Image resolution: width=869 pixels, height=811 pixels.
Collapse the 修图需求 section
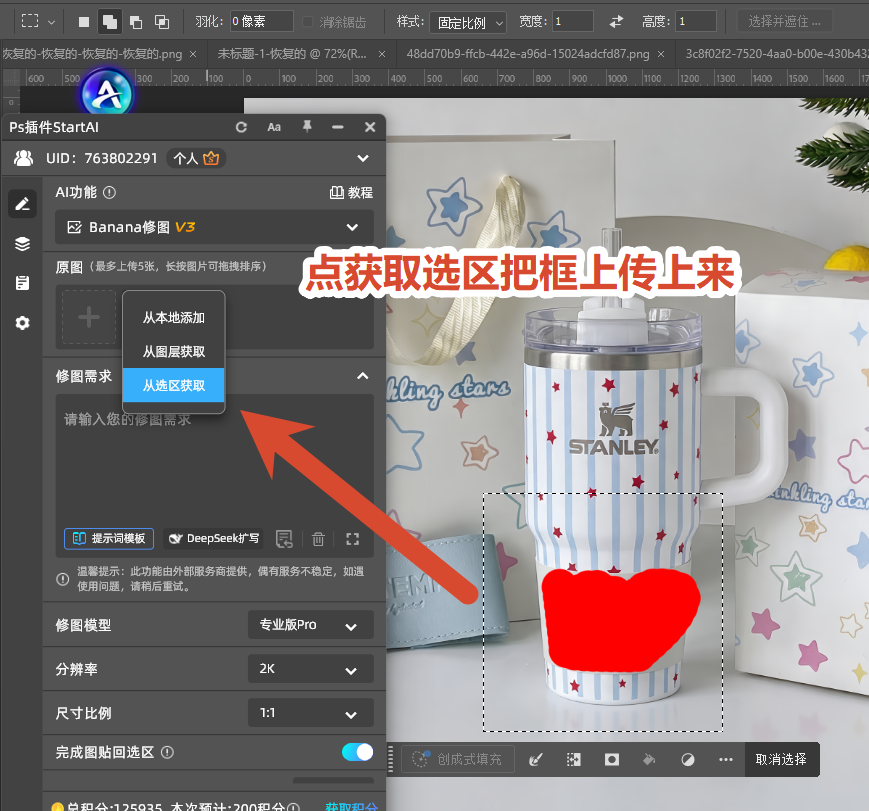point(362,376)
